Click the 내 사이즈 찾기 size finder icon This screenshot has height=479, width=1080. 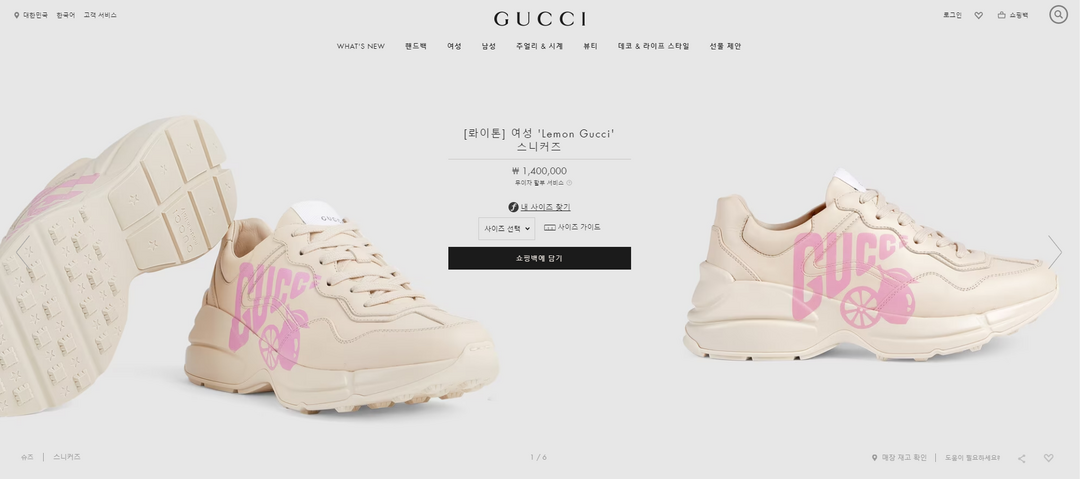(513, 207)
